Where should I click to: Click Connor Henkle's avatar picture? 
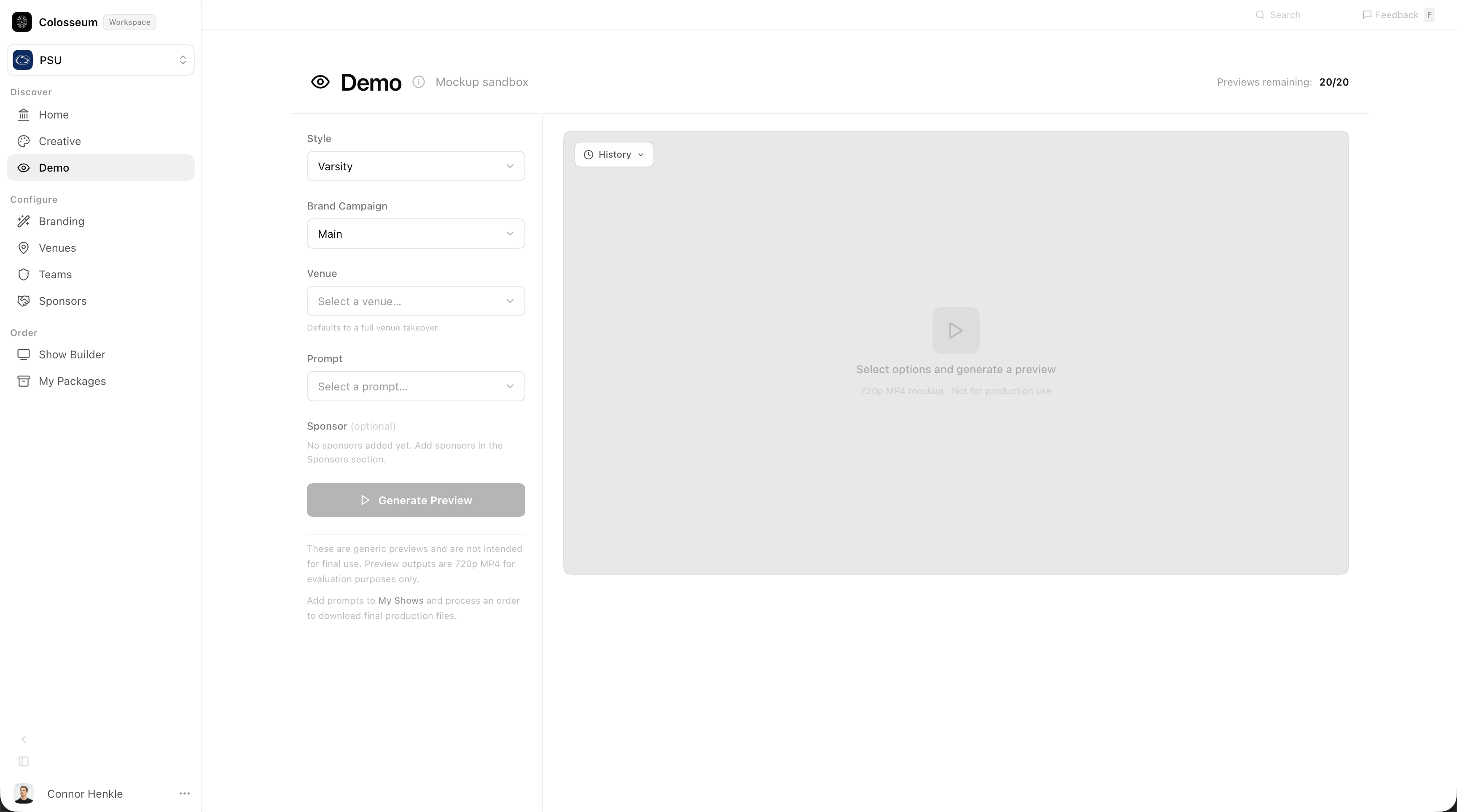coord(24,793)
